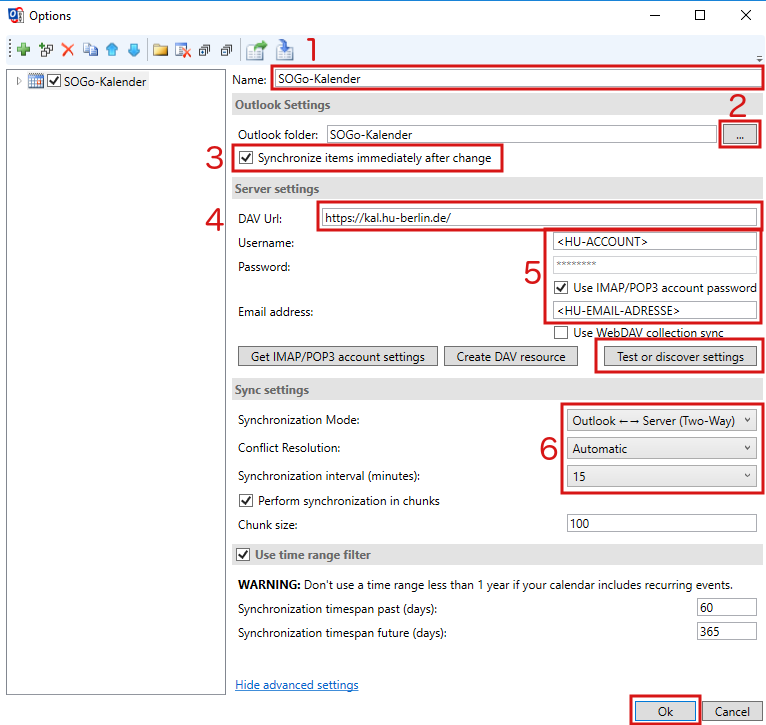Uncheck Use IMAP/POP3 account password
Viewport: 766px width, 725px height.
(561, 288)
